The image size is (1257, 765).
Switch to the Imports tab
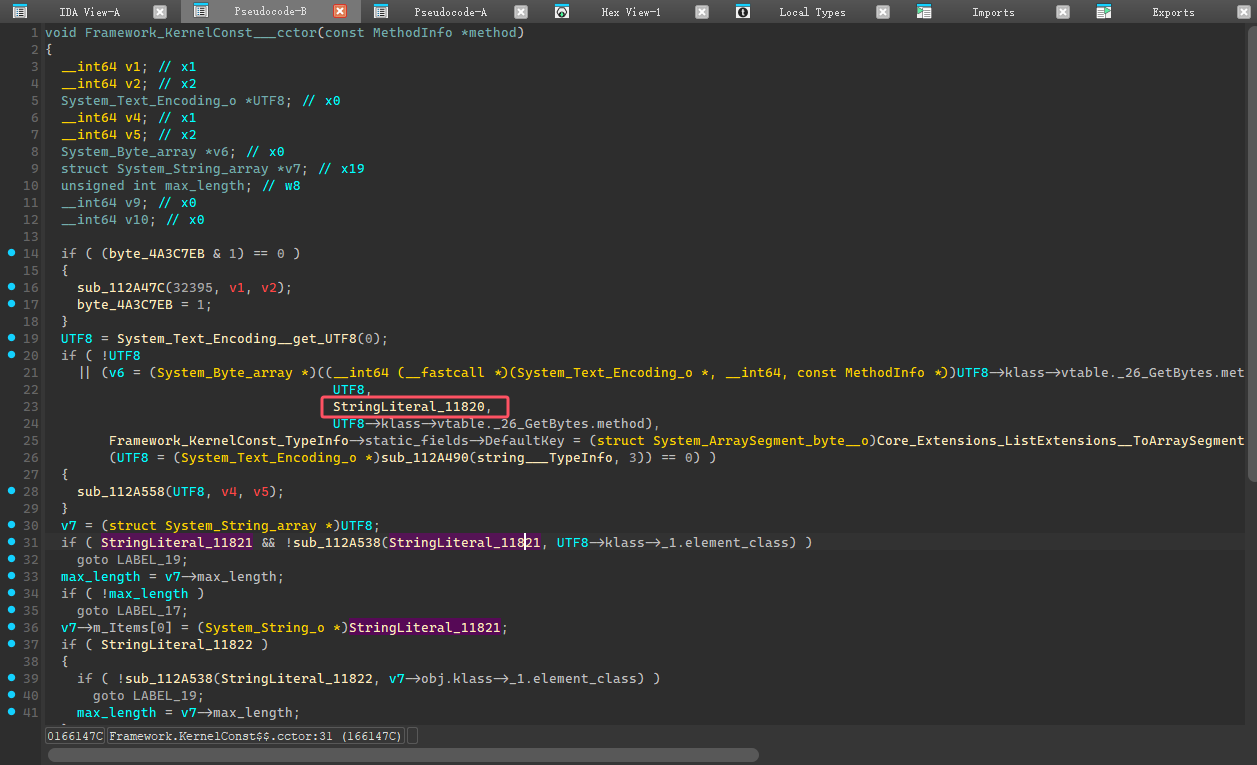[x=992, y=12]
